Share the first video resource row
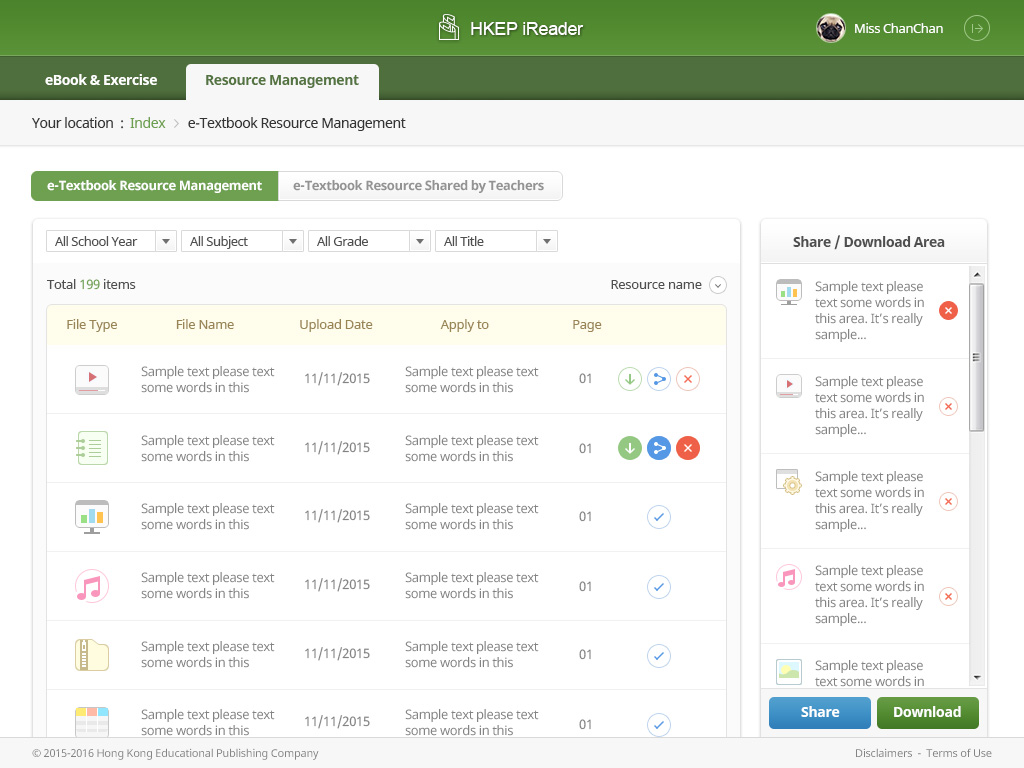 click(x=658, y=379)
